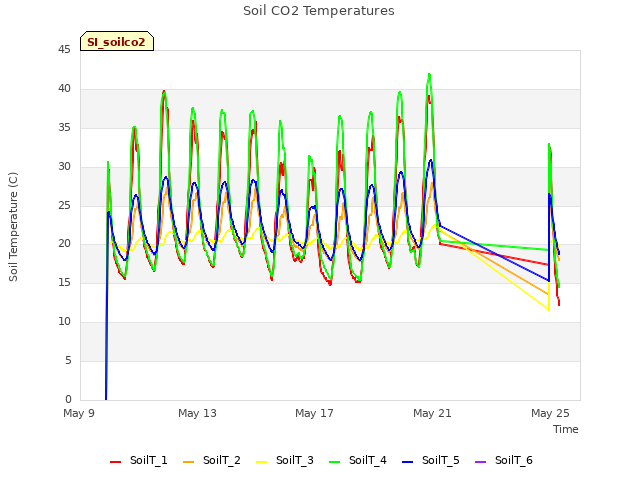Toggle SoilT_5 series in legend
The width and height of the screenshot is (640, 480).
(x=431, y=460)
